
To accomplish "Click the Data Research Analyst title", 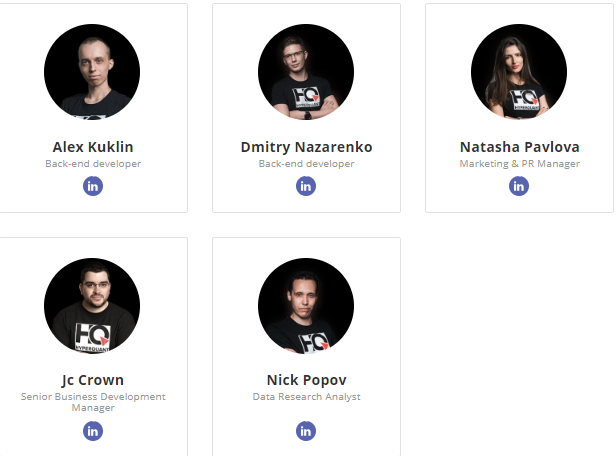I will (306, 397).
